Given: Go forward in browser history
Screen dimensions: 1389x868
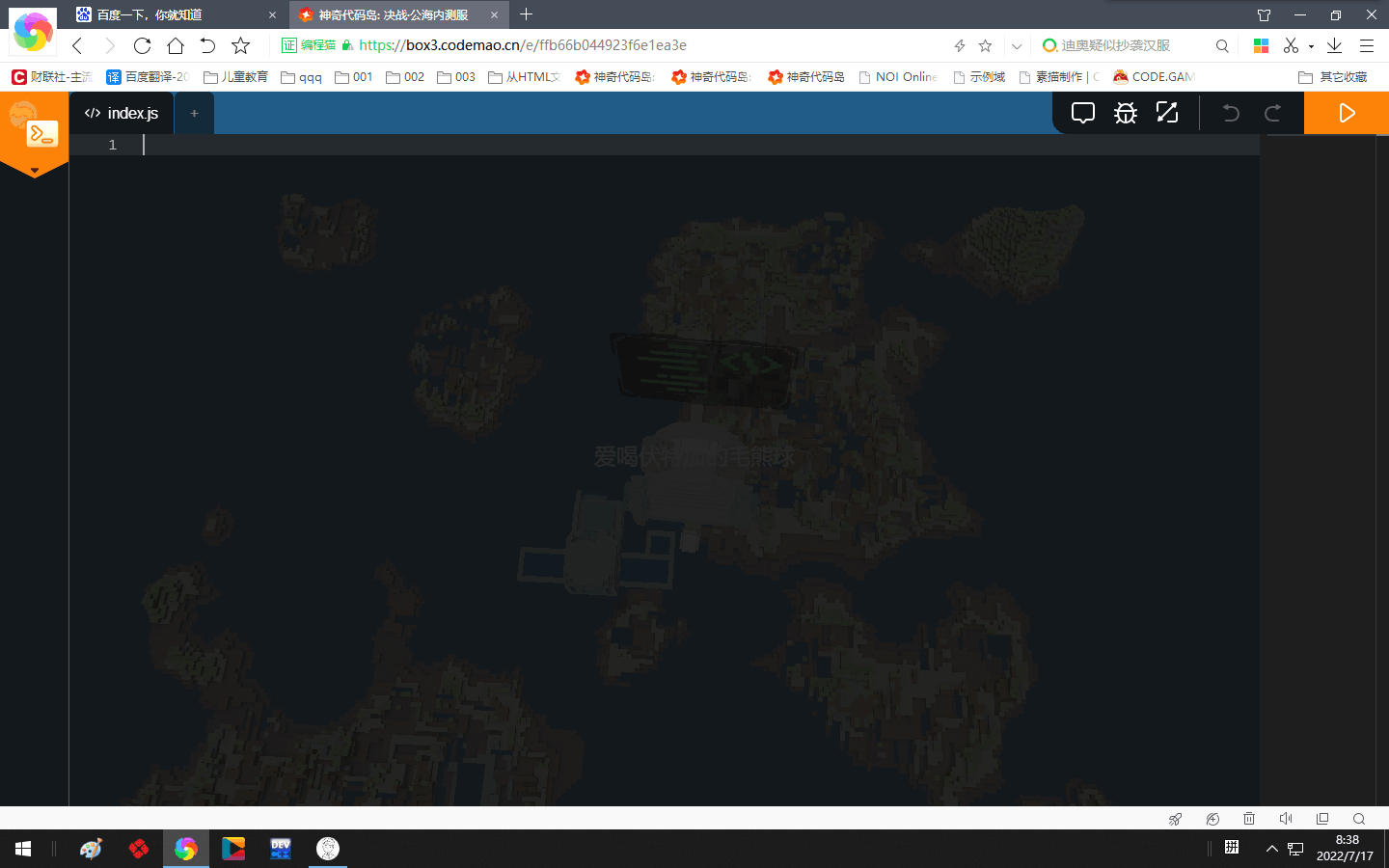Looking at the screenshot, I should point(109,45).
